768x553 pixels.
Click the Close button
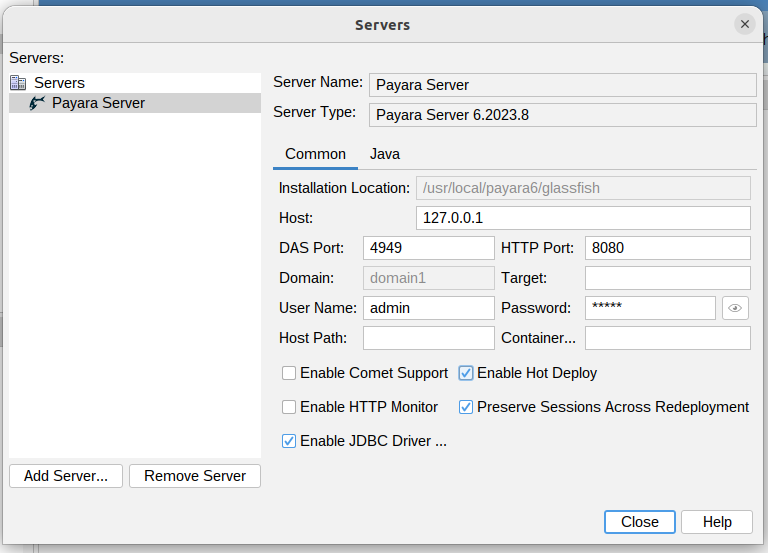click(639, 522)
